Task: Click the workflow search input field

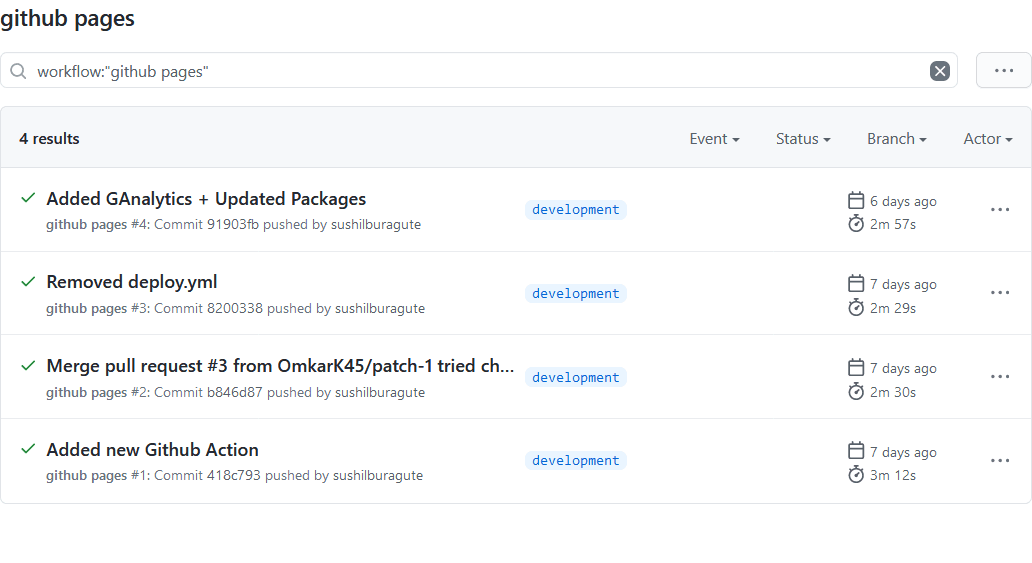Action: [x=478, y=70]
